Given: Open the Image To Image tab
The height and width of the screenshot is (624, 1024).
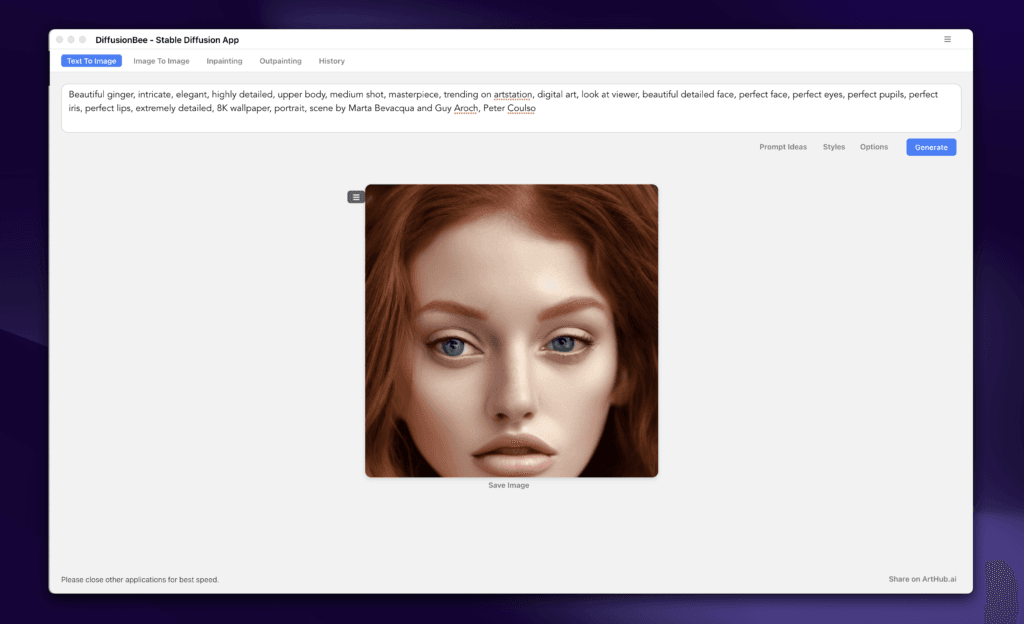Looking at the screenshot, I should (161, 61).
